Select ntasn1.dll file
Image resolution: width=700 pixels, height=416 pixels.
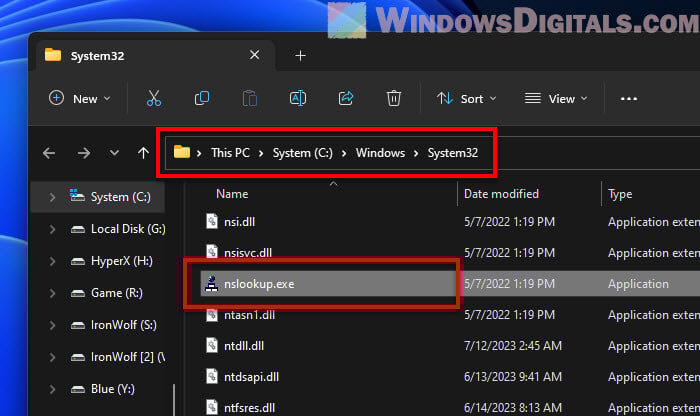pos(249,315)
